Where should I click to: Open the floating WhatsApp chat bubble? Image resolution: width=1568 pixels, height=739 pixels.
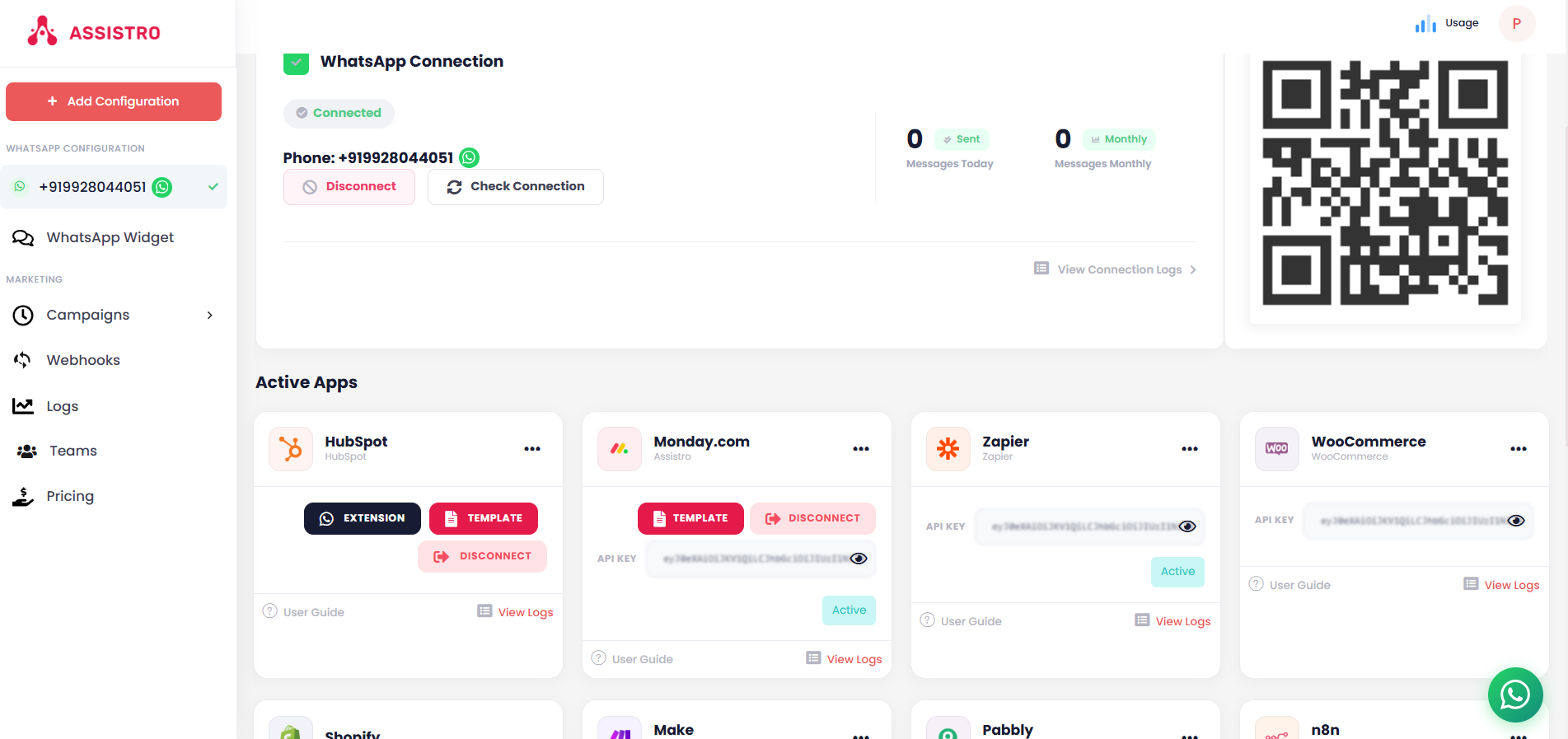[1514, 695]
